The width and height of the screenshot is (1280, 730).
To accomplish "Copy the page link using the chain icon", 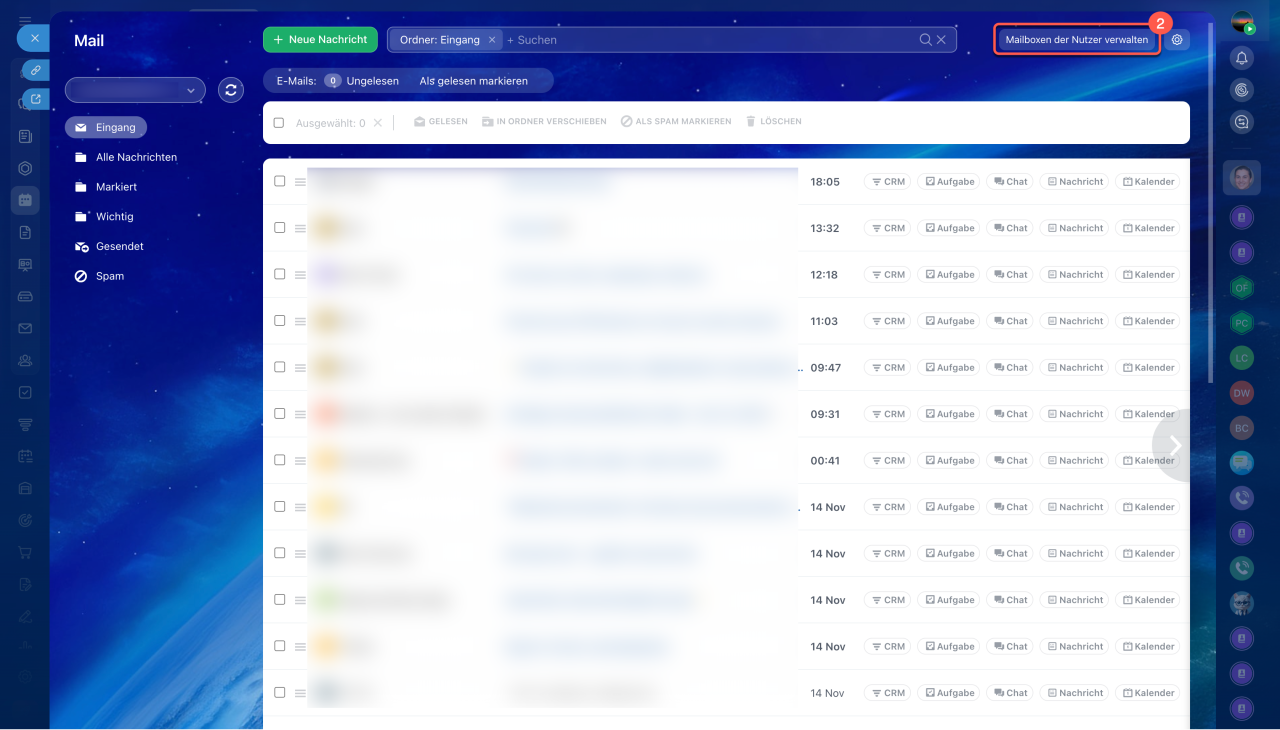I will (x=35, y=70).
